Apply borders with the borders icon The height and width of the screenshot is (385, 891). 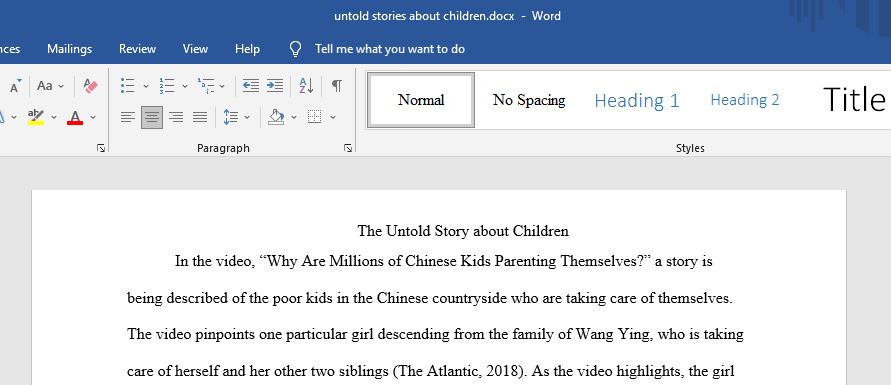pyautogui.click(x=314, y=118)
